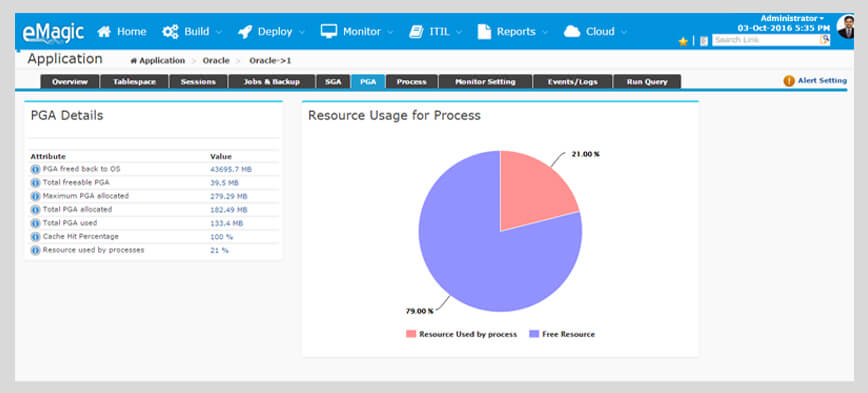Open the Home menu
The image size is (868, 393).
[x=132, y=32]
